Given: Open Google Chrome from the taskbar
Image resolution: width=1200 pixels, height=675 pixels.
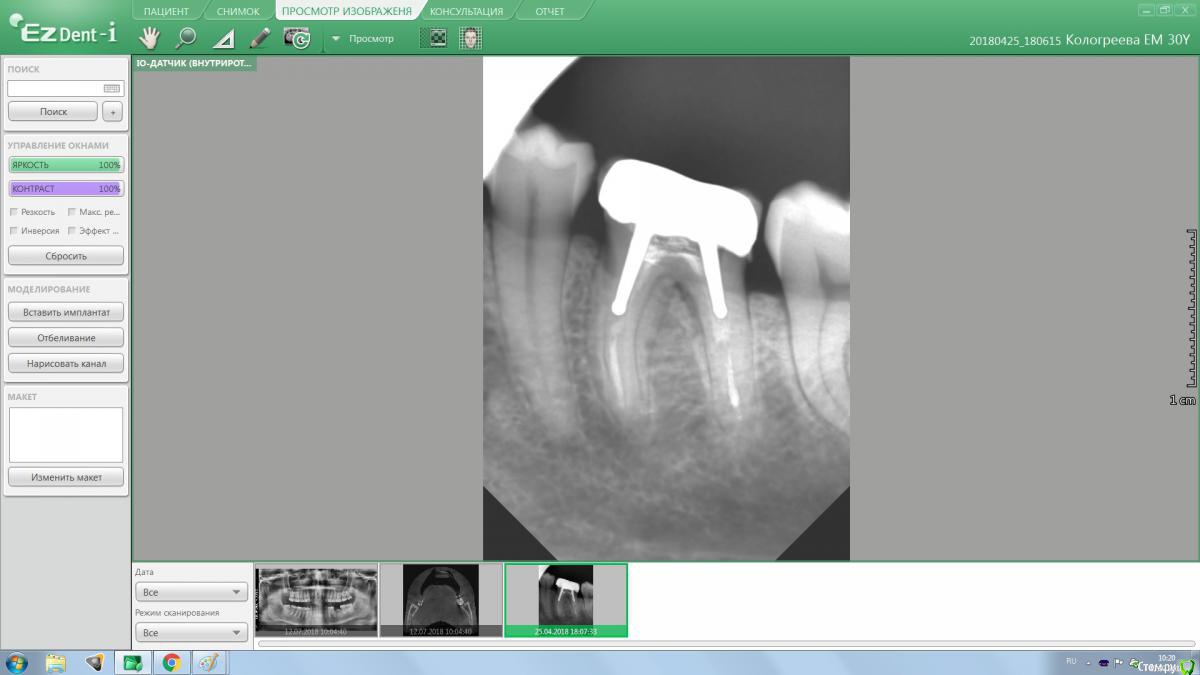Looking at the screenshot, I should tap(171, 662).
